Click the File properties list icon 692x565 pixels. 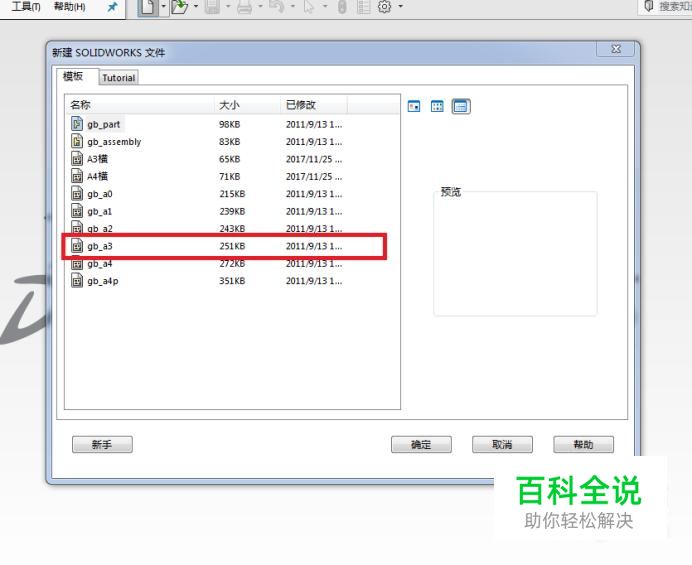tap(364, 6)
